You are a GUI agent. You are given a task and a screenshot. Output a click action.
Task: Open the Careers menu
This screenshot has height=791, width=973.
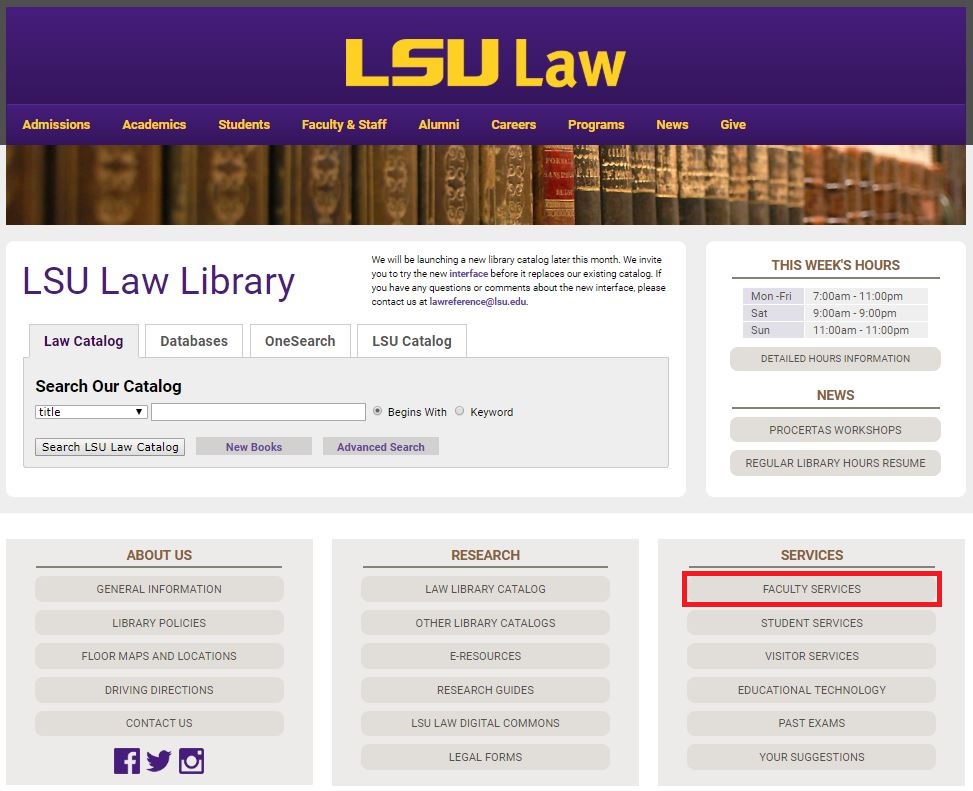(513, 124)
